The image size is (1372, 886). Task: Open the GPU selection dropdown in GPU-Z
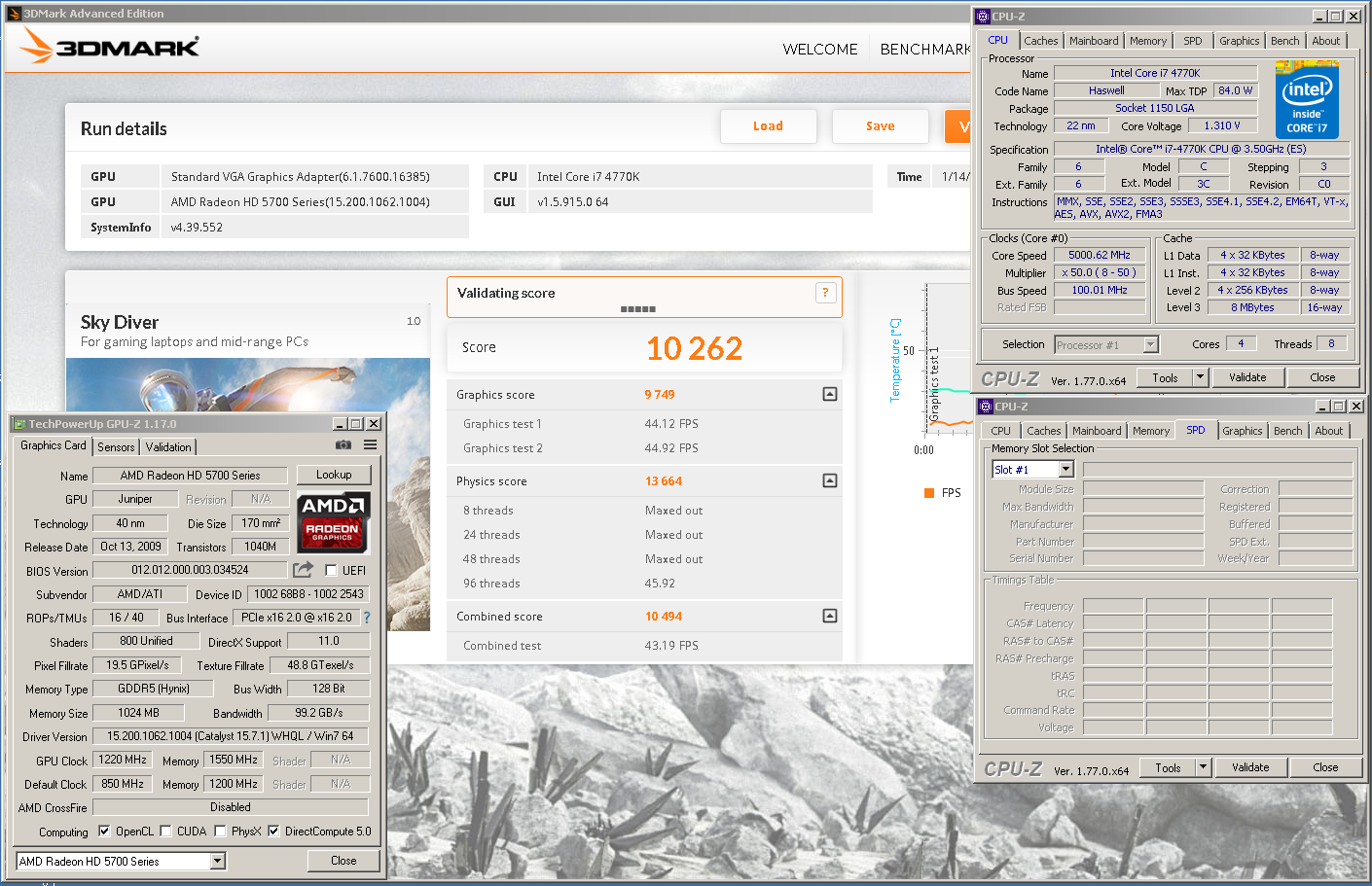(217, 861)
